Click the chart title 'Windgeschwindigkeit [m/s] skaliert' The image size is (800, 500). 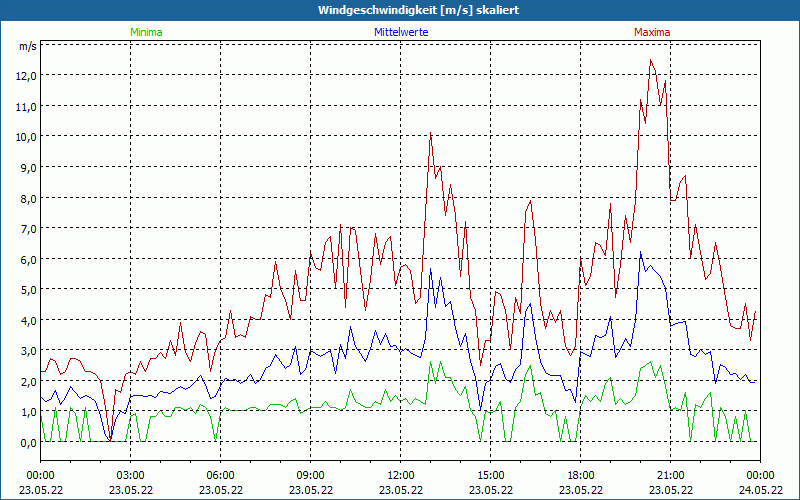(418, 10)
